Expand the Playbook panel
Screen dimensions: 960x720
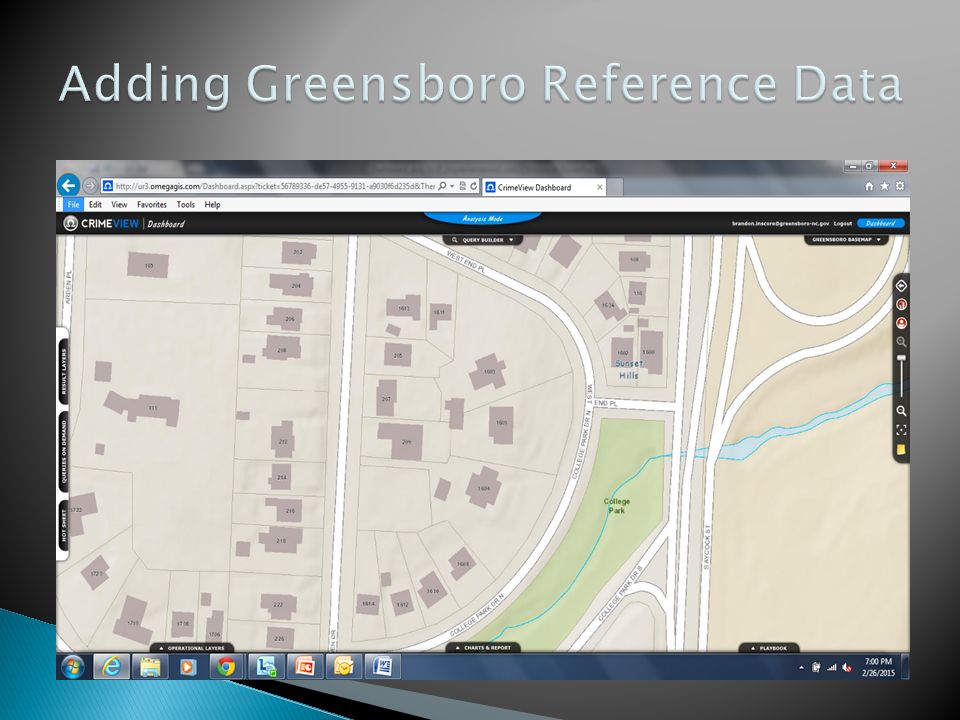[769, 648]
